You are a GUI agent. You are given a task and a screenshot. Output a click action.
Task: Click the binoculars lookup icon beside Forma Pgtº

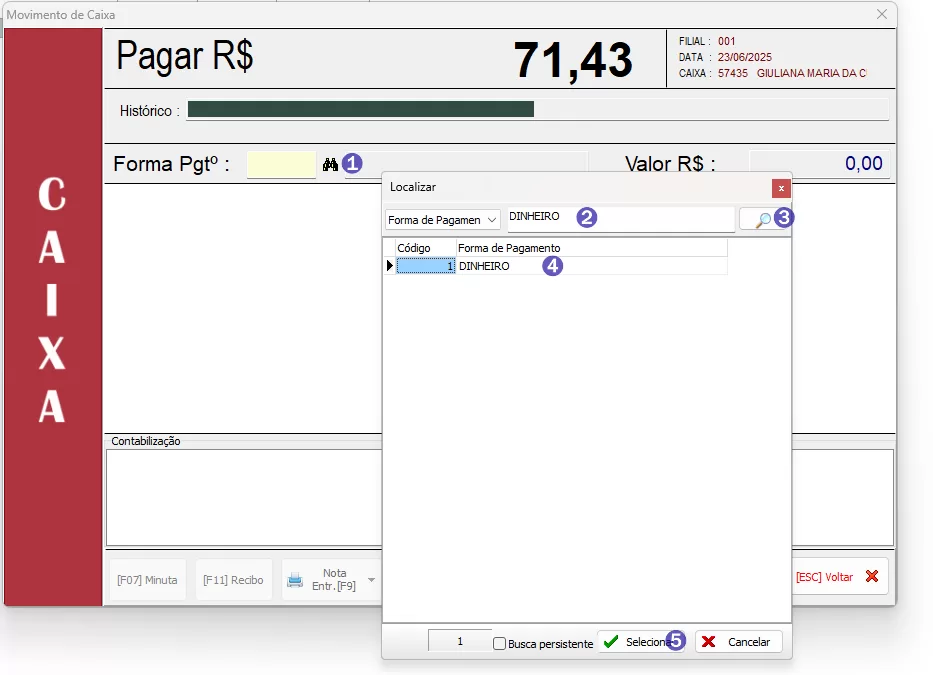pos(330,165)
